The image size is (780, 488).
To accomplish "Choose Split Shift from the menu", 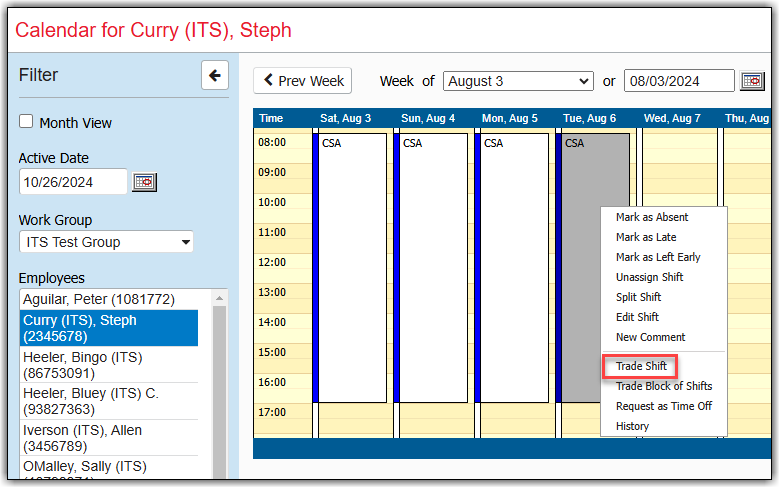I will pyautogui.click(x=638, y=297).
